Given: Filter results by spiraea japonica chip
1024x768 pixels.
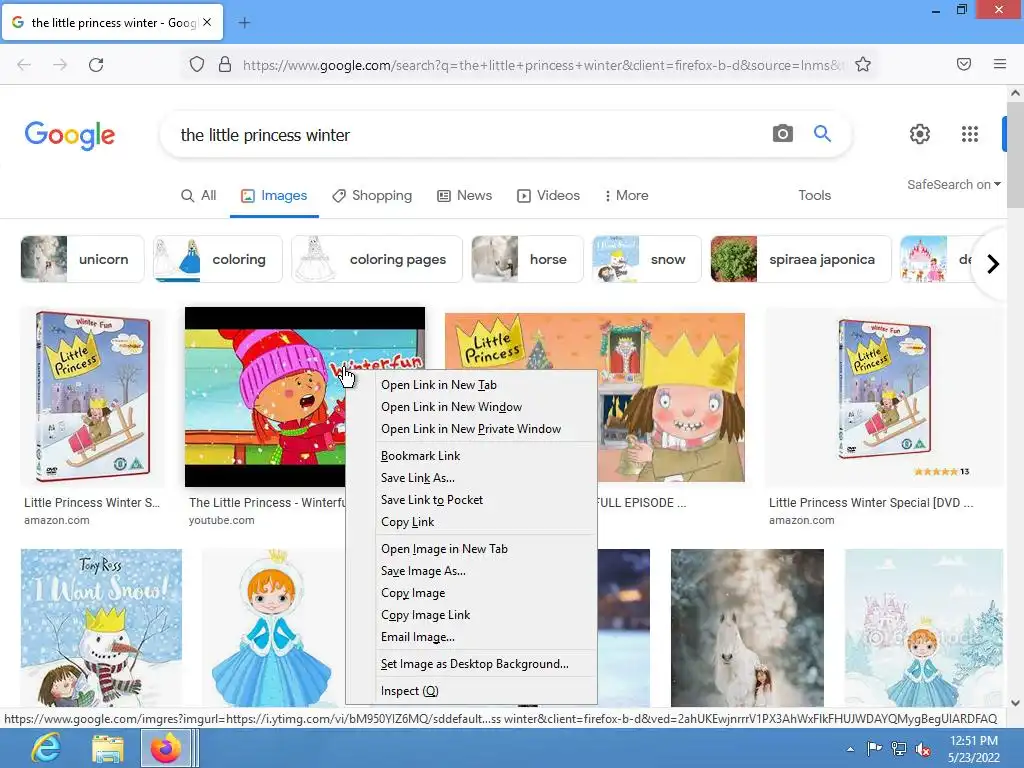Looking at the screenshot, I should [801, 259].
